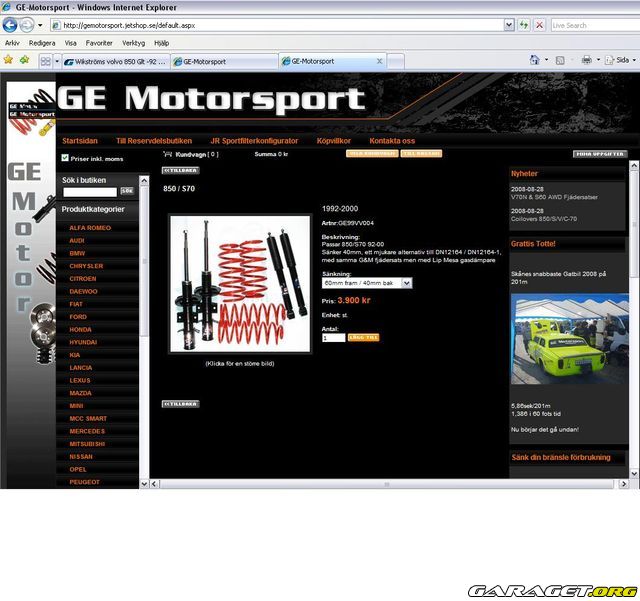
Task: Click the stop loading X icon
Action: (x=540, y=25)
